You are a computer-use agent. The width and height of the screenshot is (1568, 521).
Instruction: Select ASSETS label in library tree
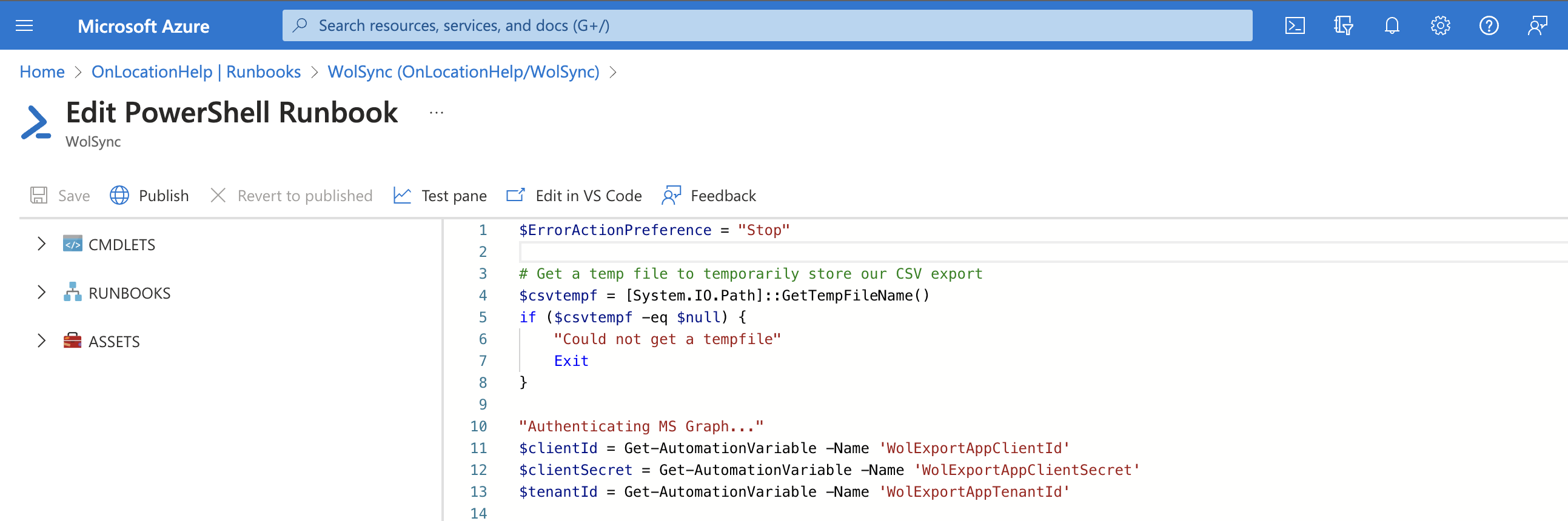[x=115, y=342]
